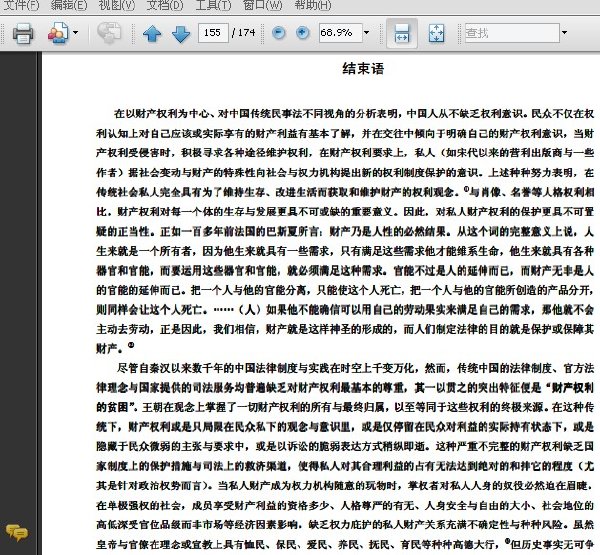Click the quoted phrase "财产权利的贫困"
The image size is (600, 555).
click(345, 397)
